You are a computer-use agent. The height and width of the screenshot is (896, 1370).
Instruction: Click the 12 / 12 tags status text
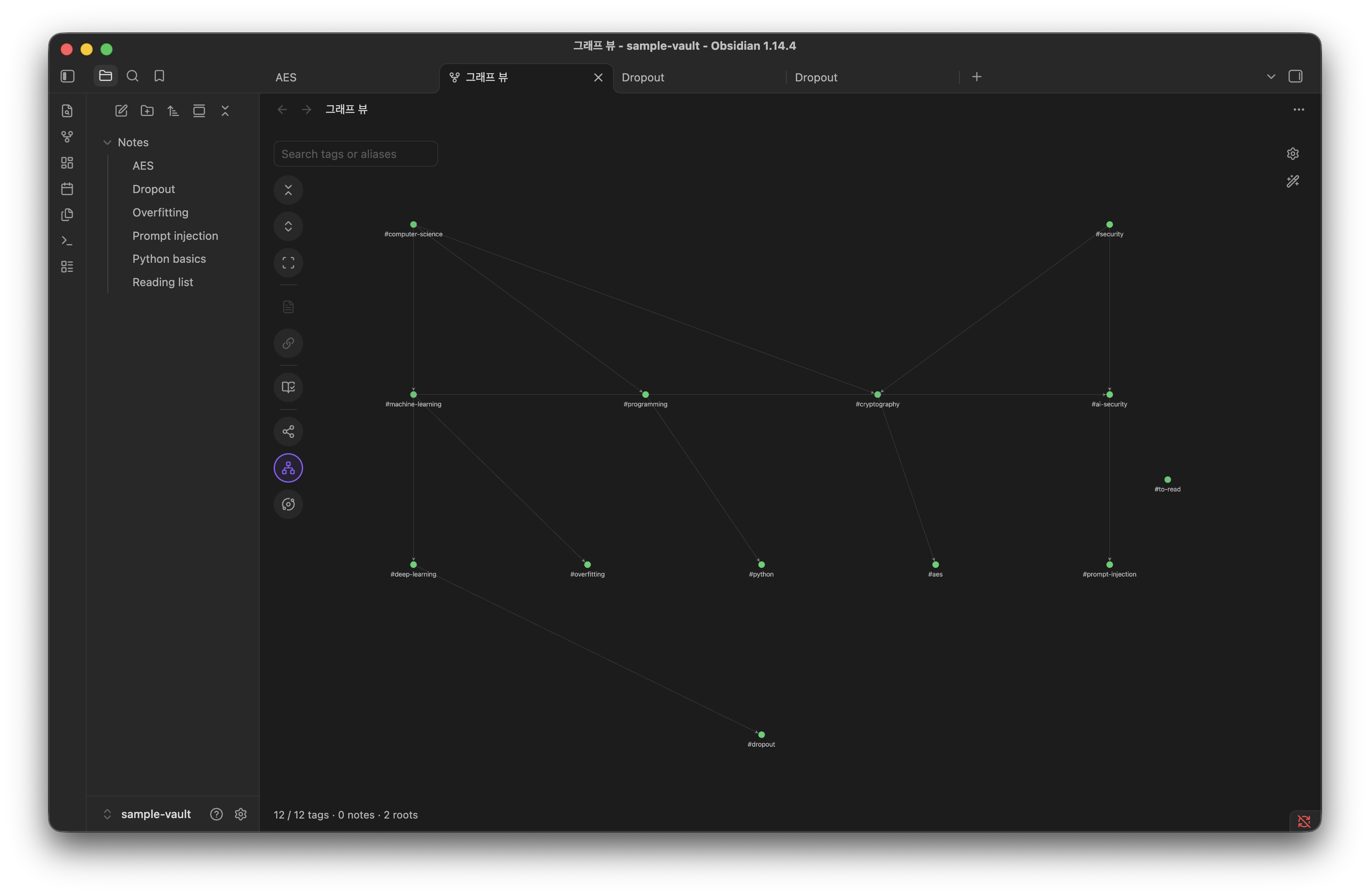pyautogui.click(x=301, y=815)
